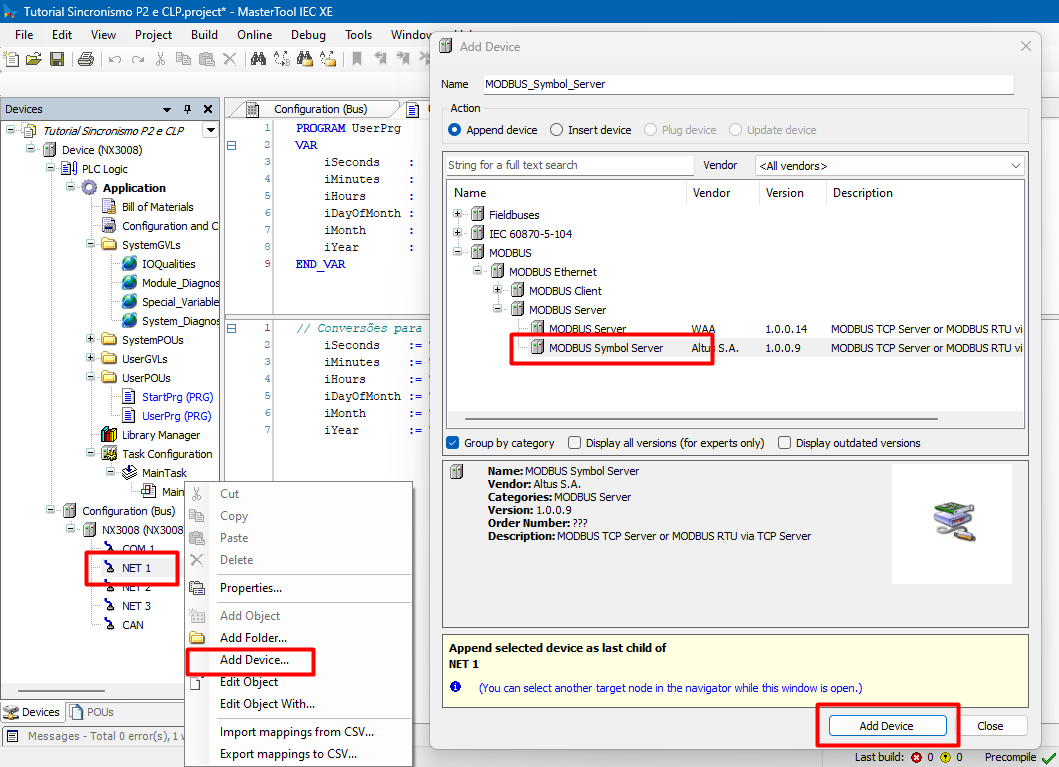Choose Add Folder... in context menu
Screen dimensions: 1059x767
point(253,638)
